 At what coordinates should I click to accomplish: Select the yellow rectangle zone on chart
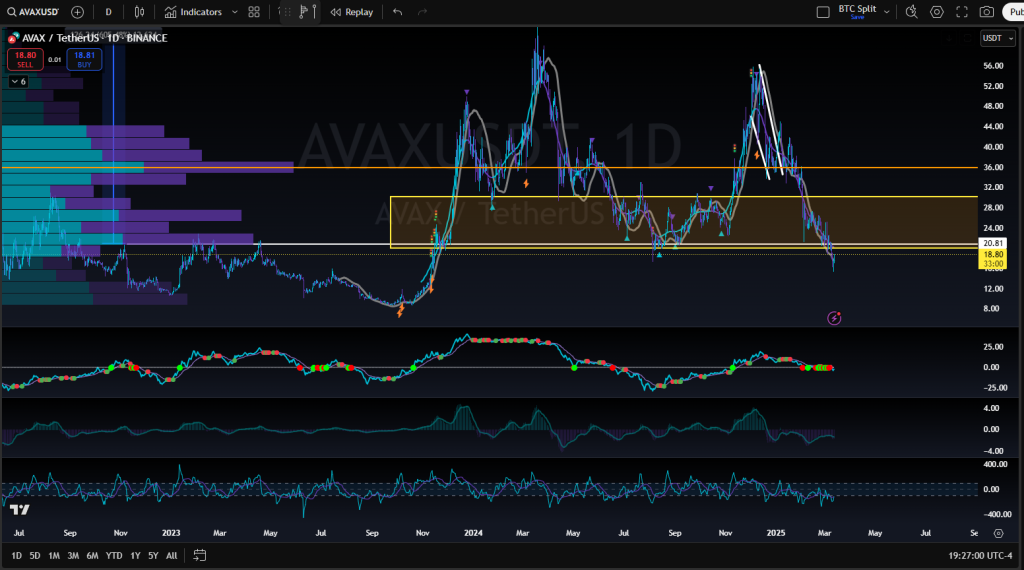684,222
